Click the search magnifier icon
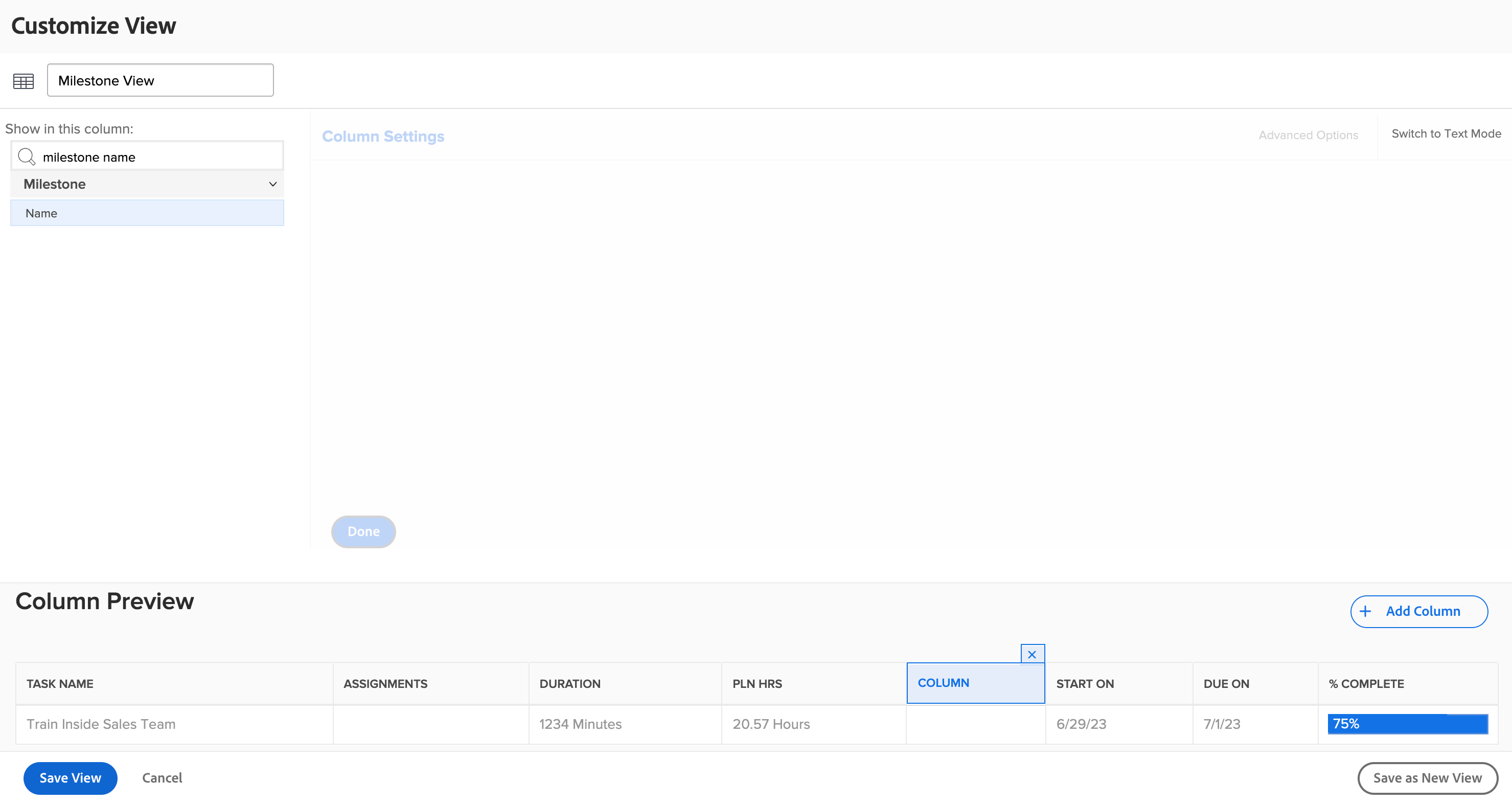1512x803 pixels. [x=27, y=157]
